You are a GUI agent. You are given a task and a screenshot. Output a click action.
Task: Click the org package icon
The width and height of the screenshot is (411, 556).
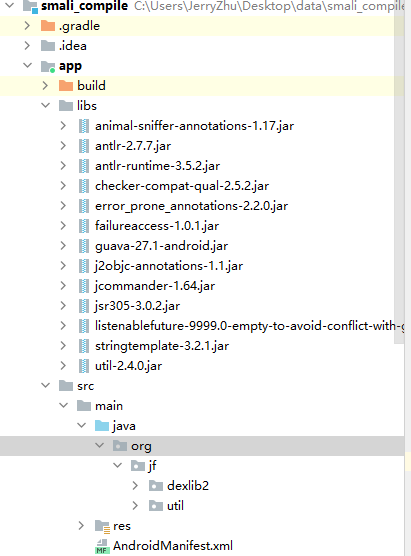tap(120, 446)
